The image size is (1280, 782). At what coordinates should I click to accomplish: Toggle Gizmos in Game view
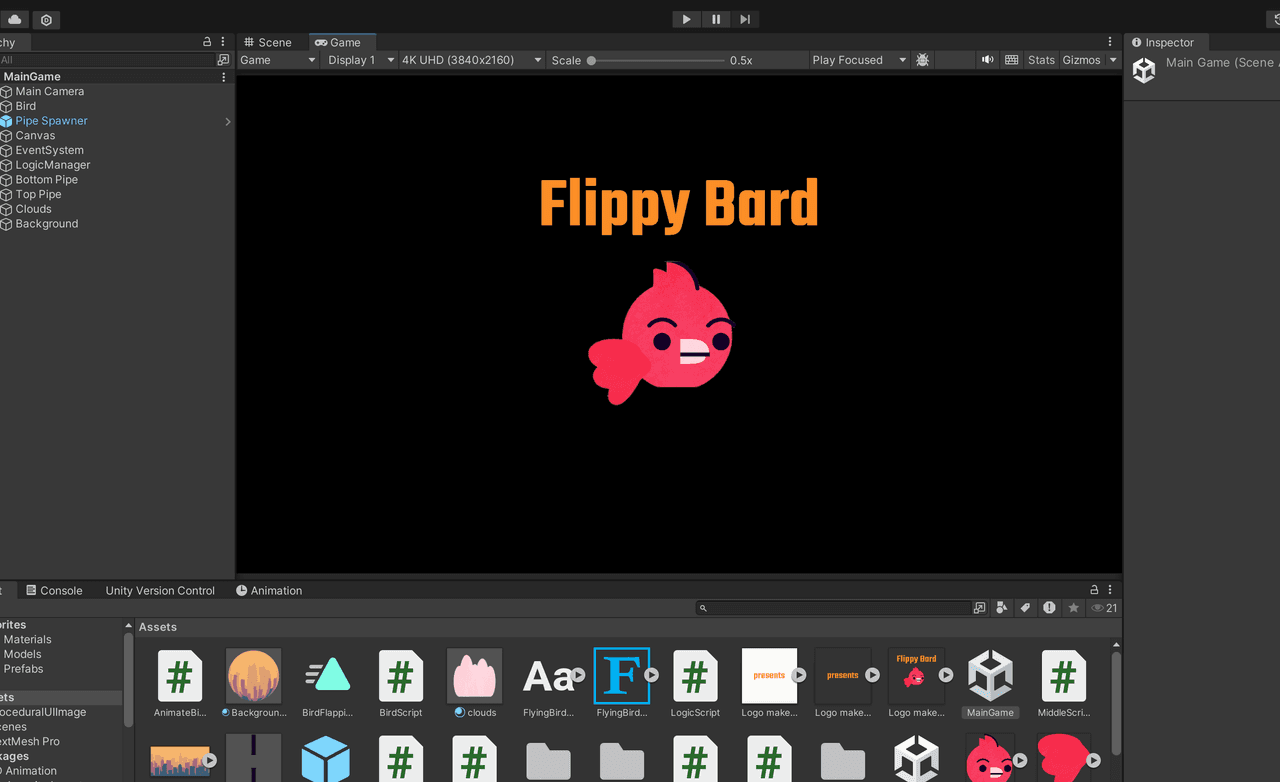point(1081,60)
